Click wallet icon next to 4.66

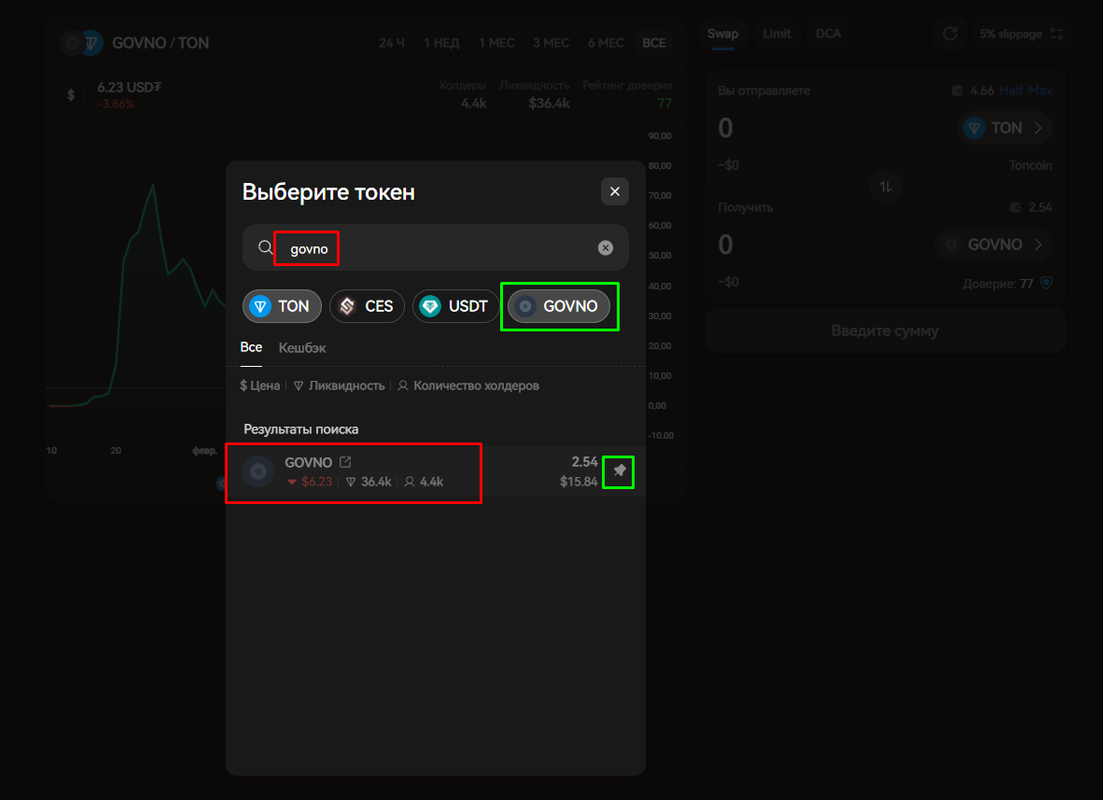point(957,91)
